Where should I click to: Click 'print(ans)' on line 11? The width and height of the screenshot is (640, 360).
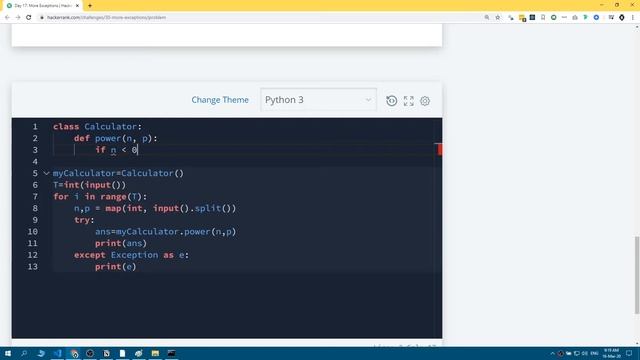click(x=121, y=243)
